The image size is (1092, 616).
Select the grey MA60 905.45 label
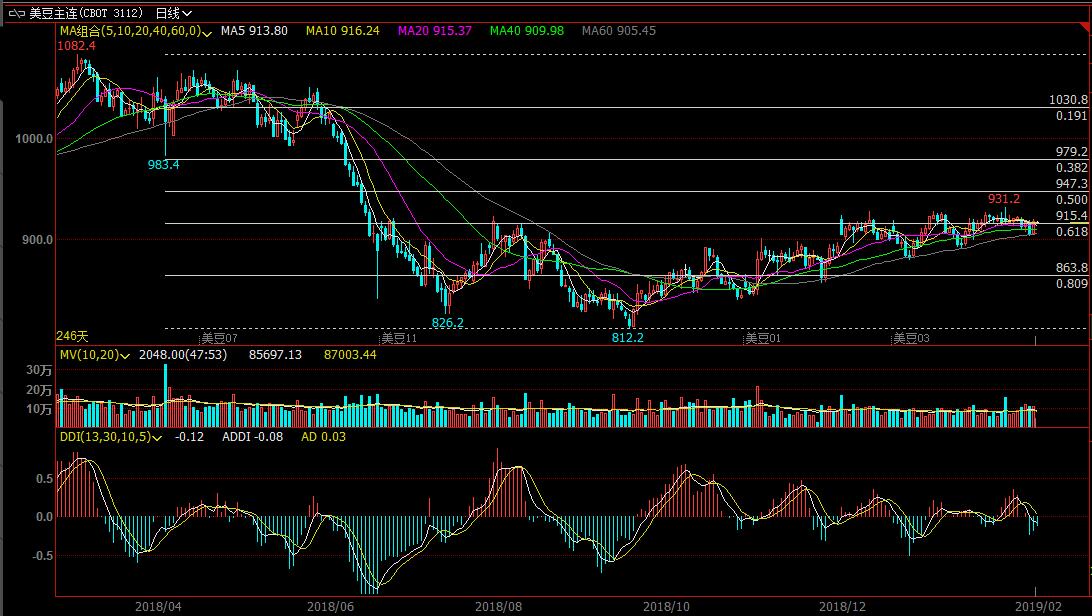coord(618,31)
